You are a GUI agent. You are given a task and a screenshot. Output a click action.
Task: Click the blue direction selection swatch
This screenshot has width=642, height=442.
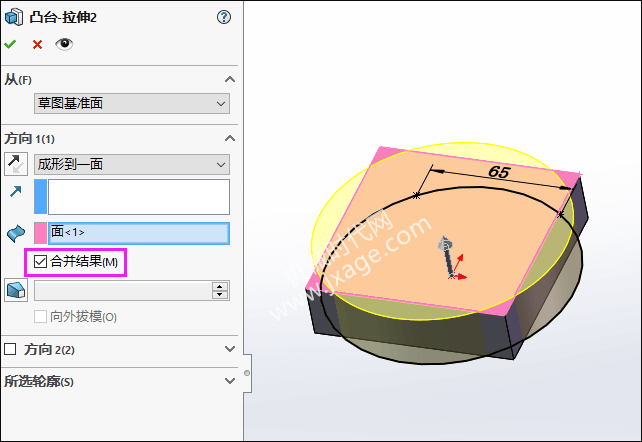point(41,196)
